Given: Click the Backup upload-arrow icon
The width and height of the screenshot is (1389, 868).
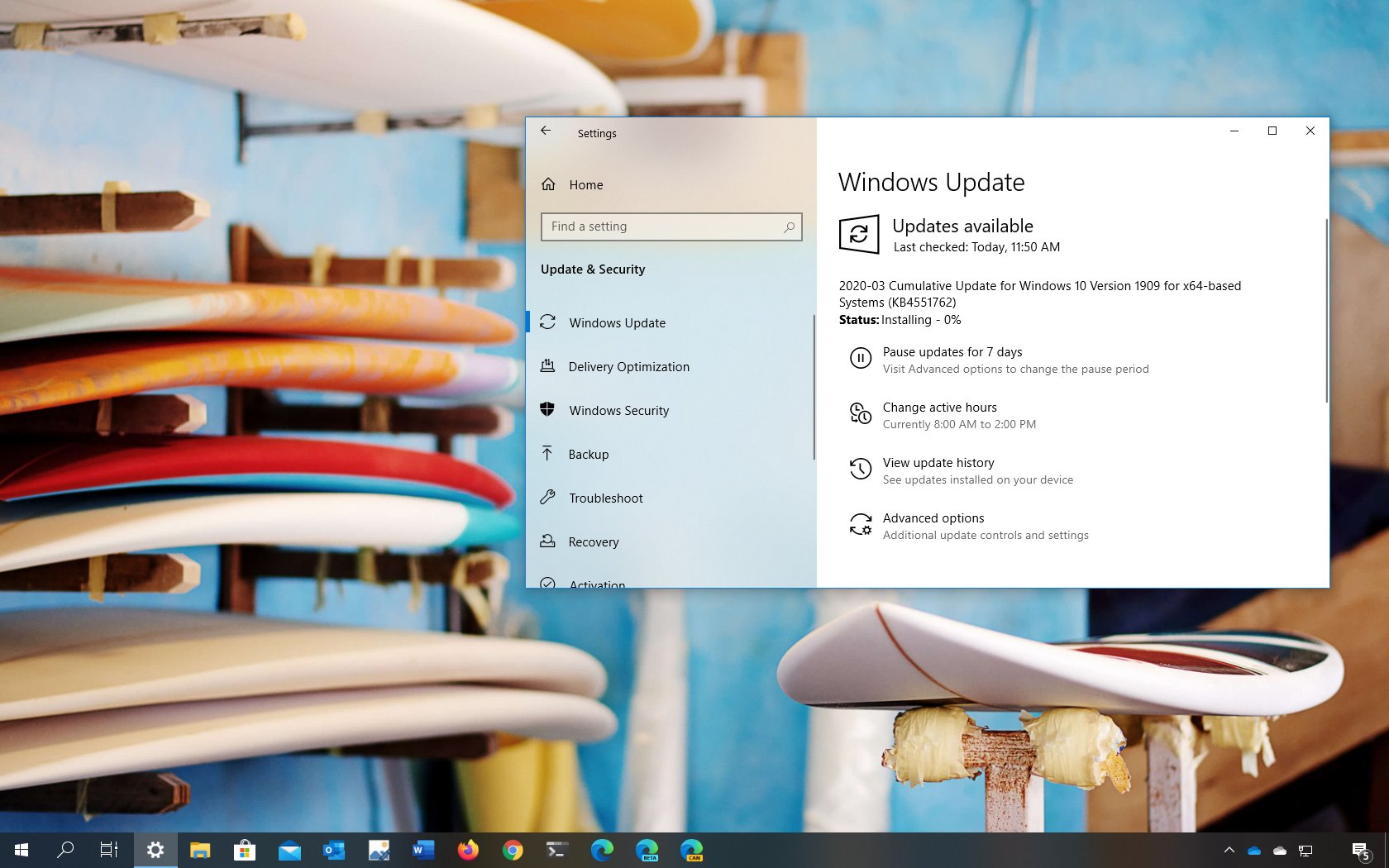Looking at the screenshot, I should (548, 454).
